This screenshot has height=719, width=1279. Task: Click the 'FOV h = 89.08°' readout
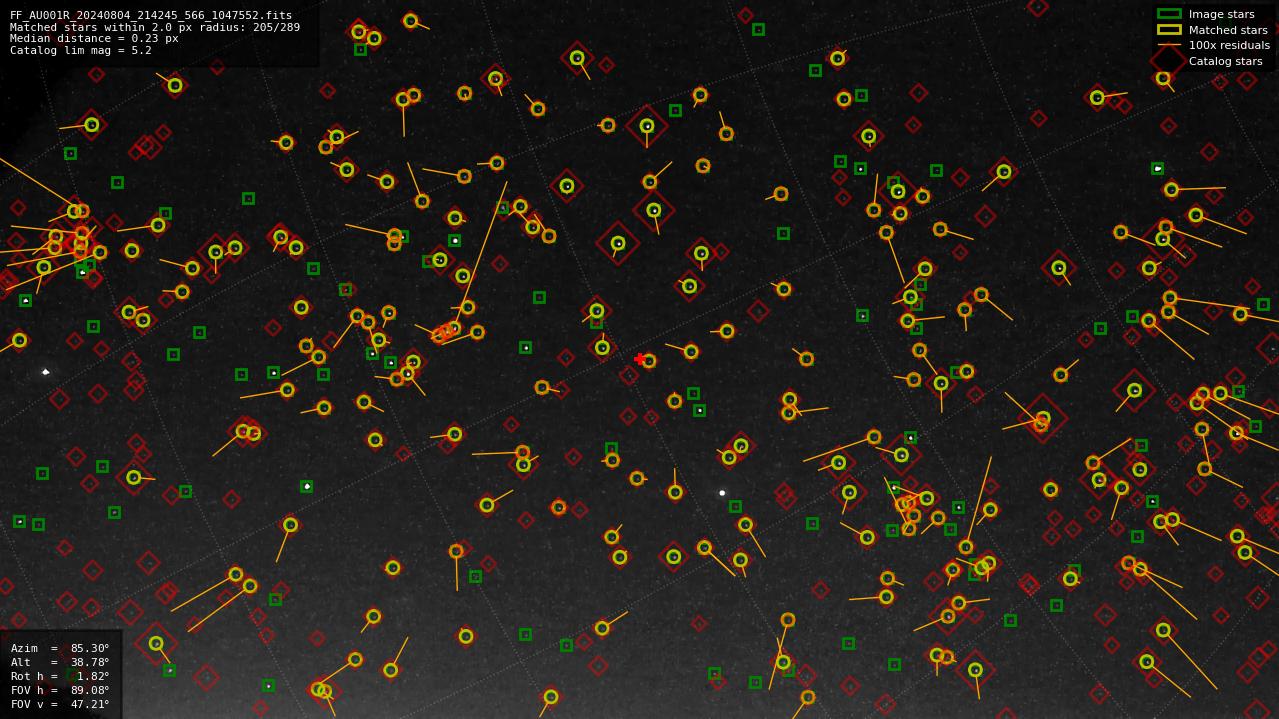(60, 690)
